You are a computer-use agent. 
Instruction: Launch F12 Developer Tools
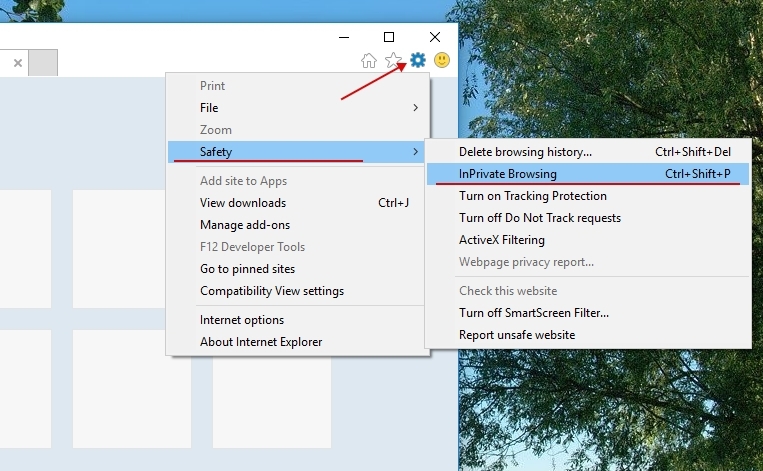(298, 247)
